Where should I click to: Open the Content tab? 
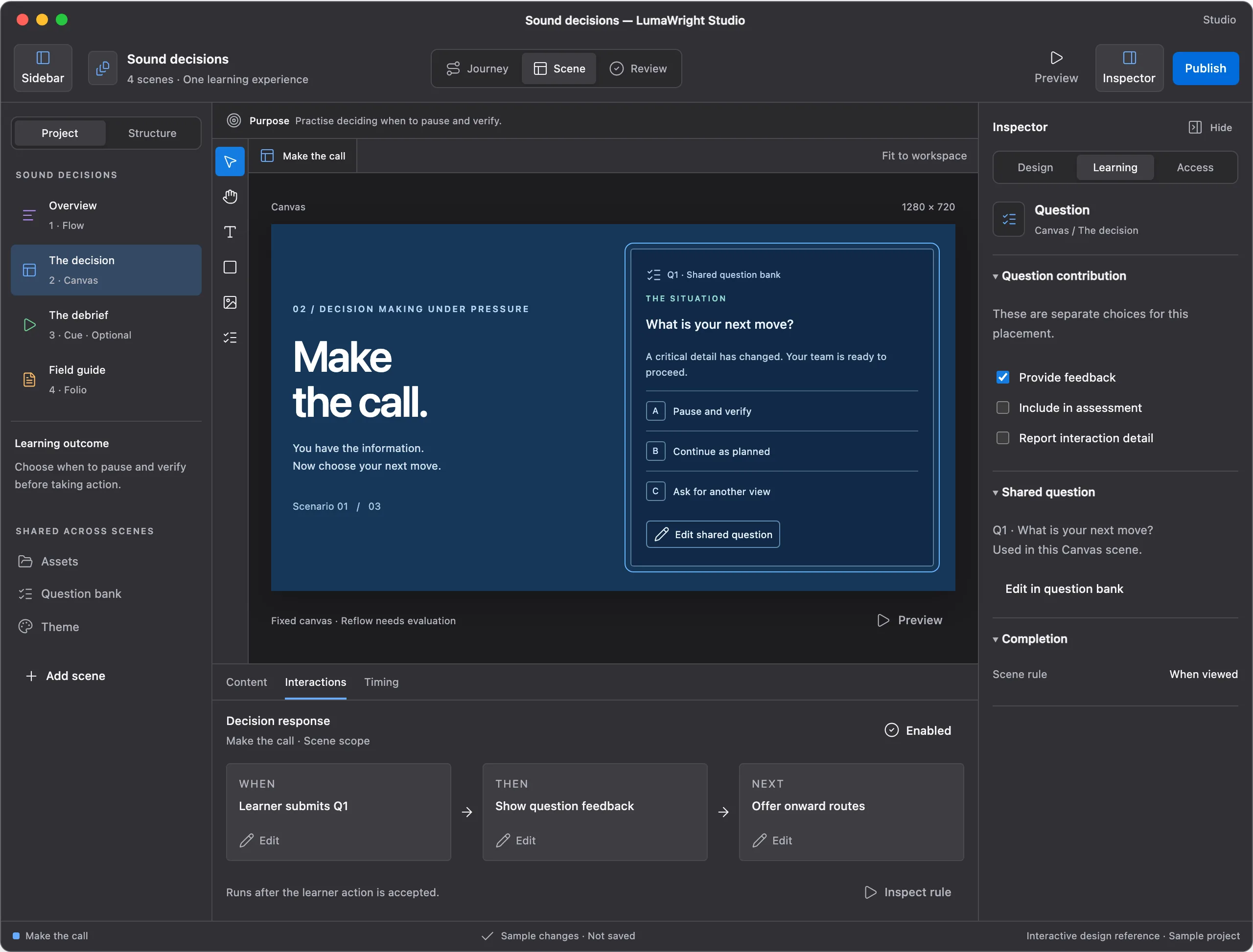pyautogui.click(x=246, y=681)
